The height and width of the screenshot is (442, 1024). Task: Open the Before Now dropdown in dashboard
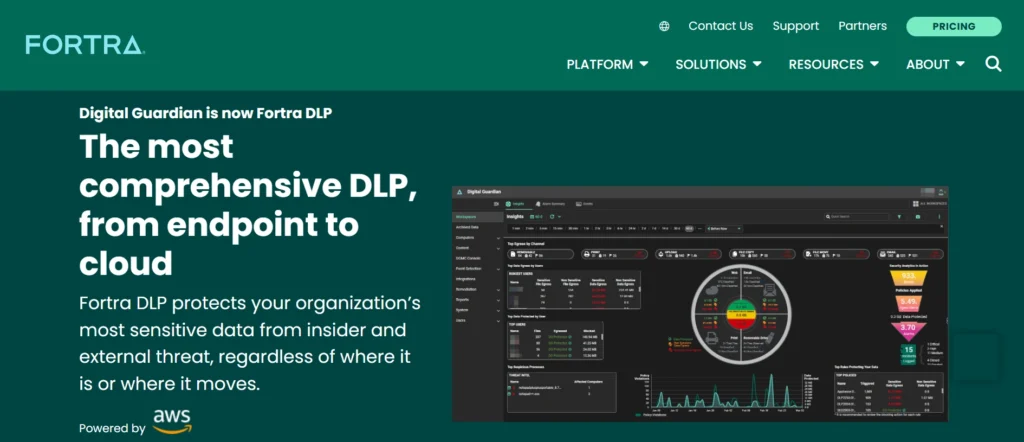click(x=724, y=229)
